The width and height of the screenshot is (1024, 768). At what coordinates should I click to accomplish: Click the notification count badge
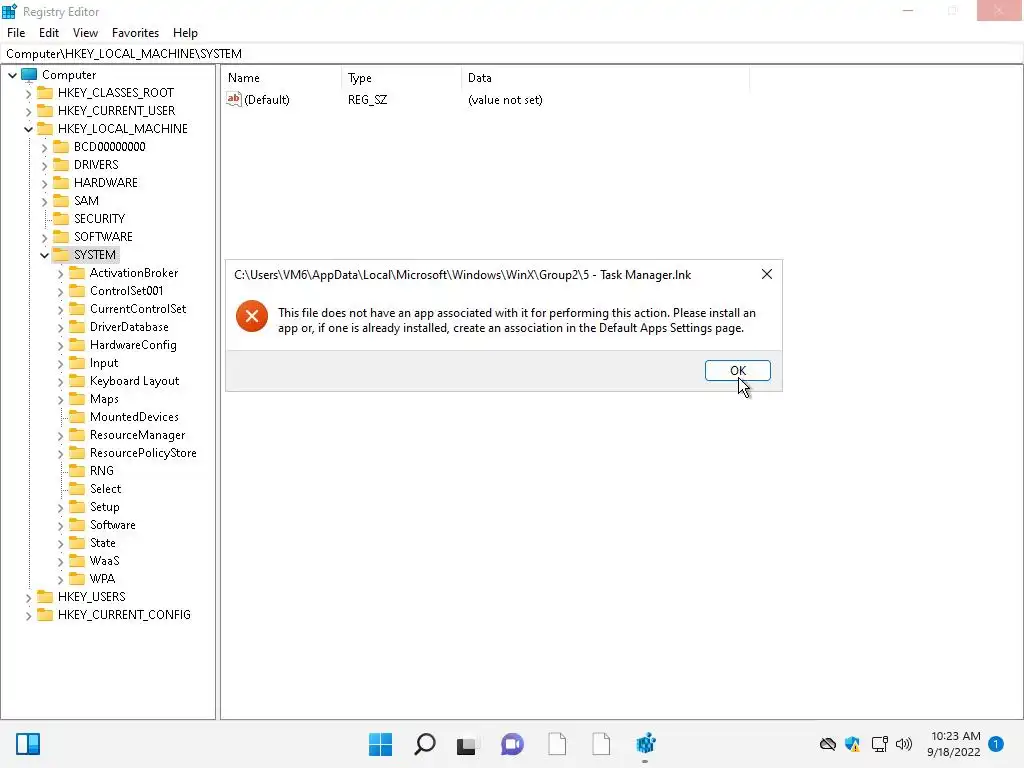[996, 744]
